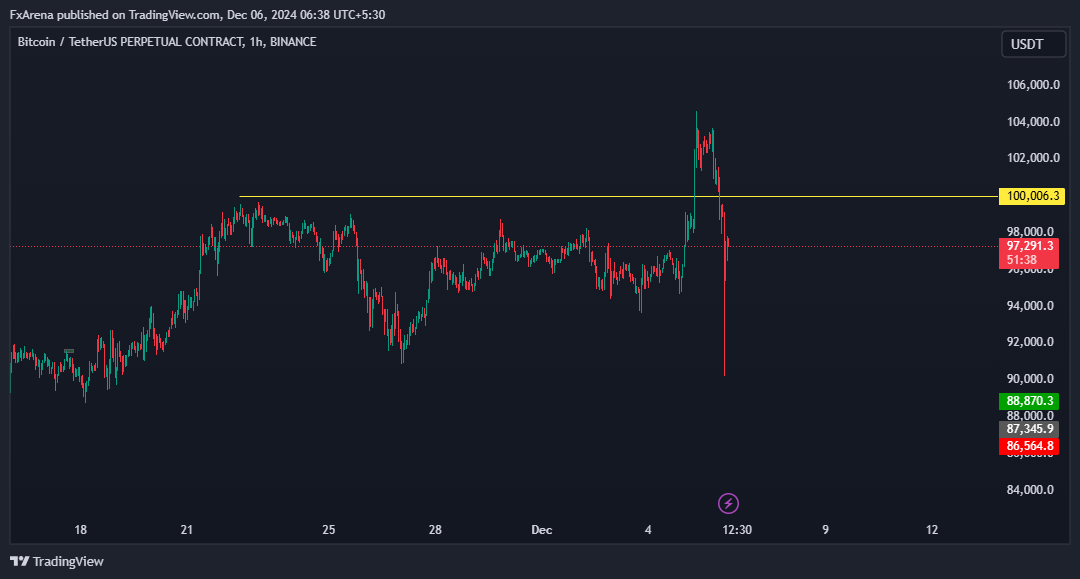Click the green 88,870.3 price tag
The width and height of the screenshot is (1080, 579).
(x=1029, y=401)
